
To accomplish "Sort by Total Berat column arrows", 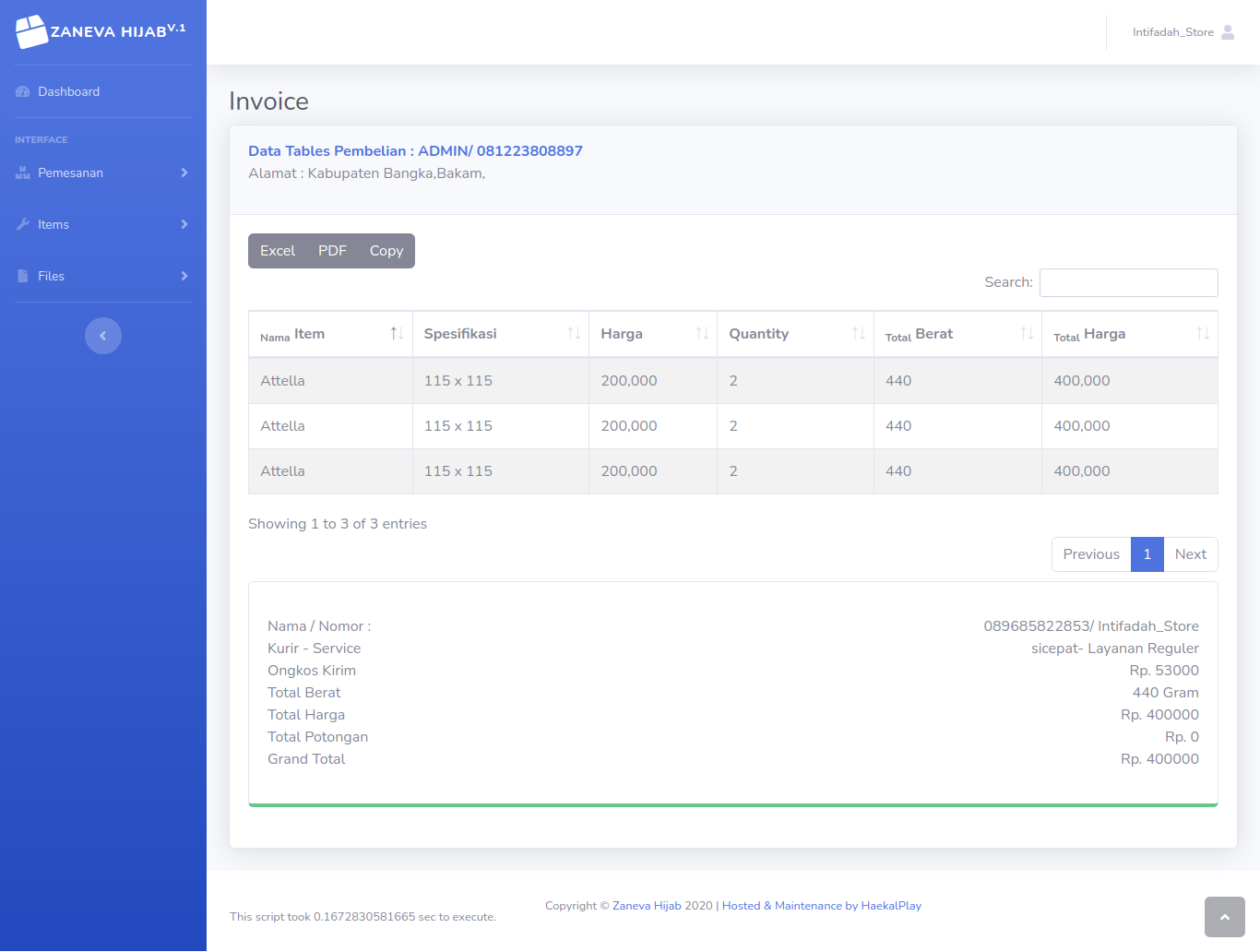I will pos(1027,334).
